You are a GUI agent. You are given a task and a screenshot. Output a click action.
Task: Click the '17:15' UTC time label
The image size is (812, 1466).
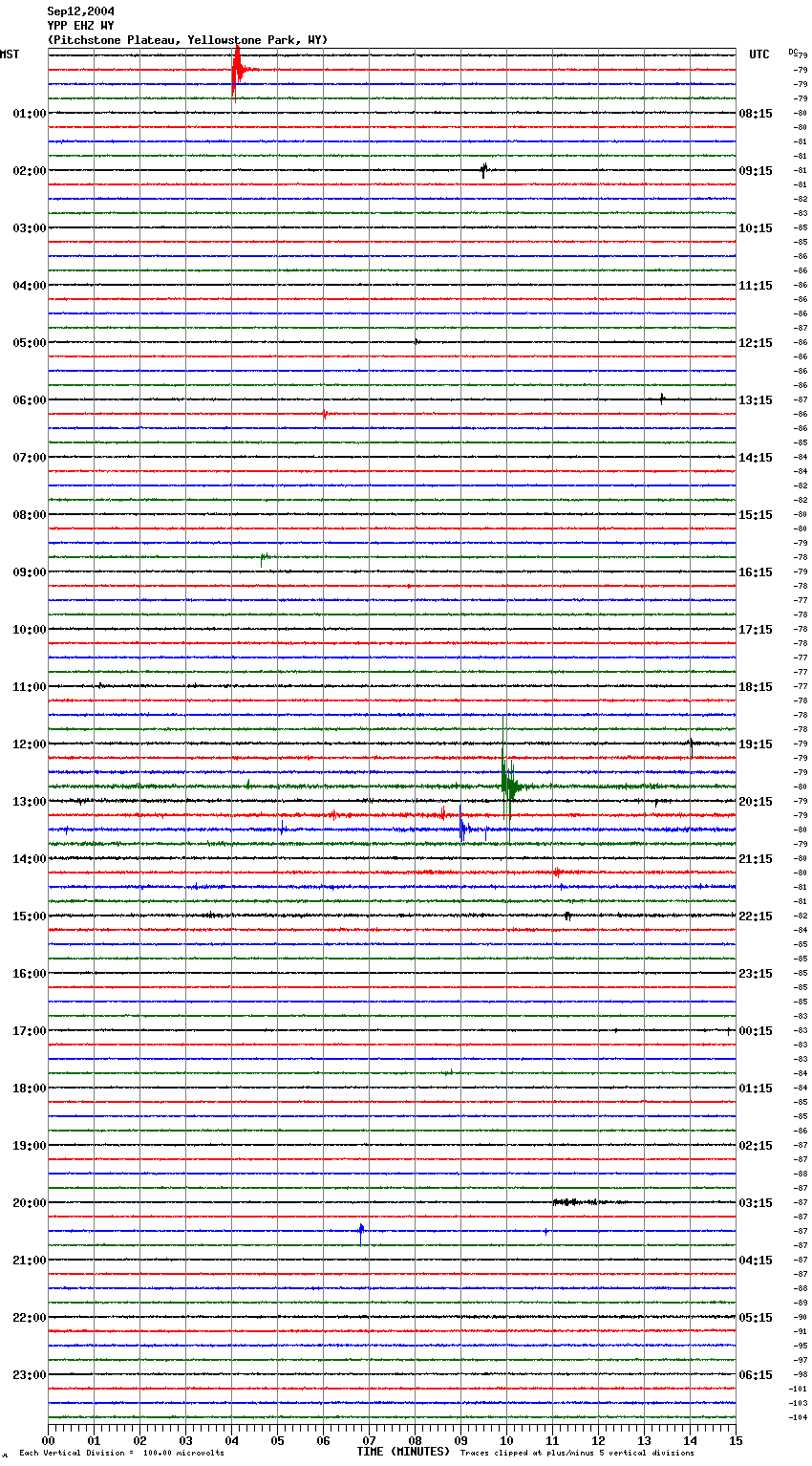tap(756, 630)
